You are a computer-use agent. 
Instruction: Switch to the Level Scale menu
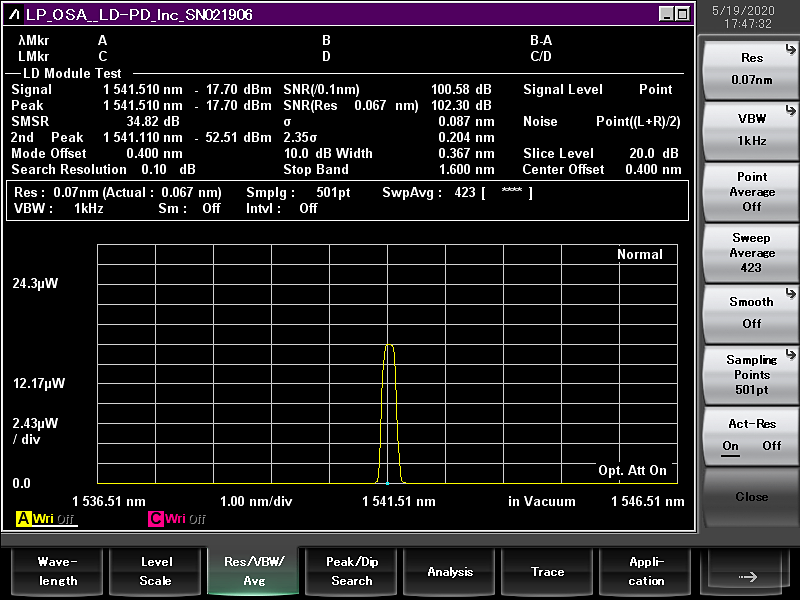coord(155,571)
